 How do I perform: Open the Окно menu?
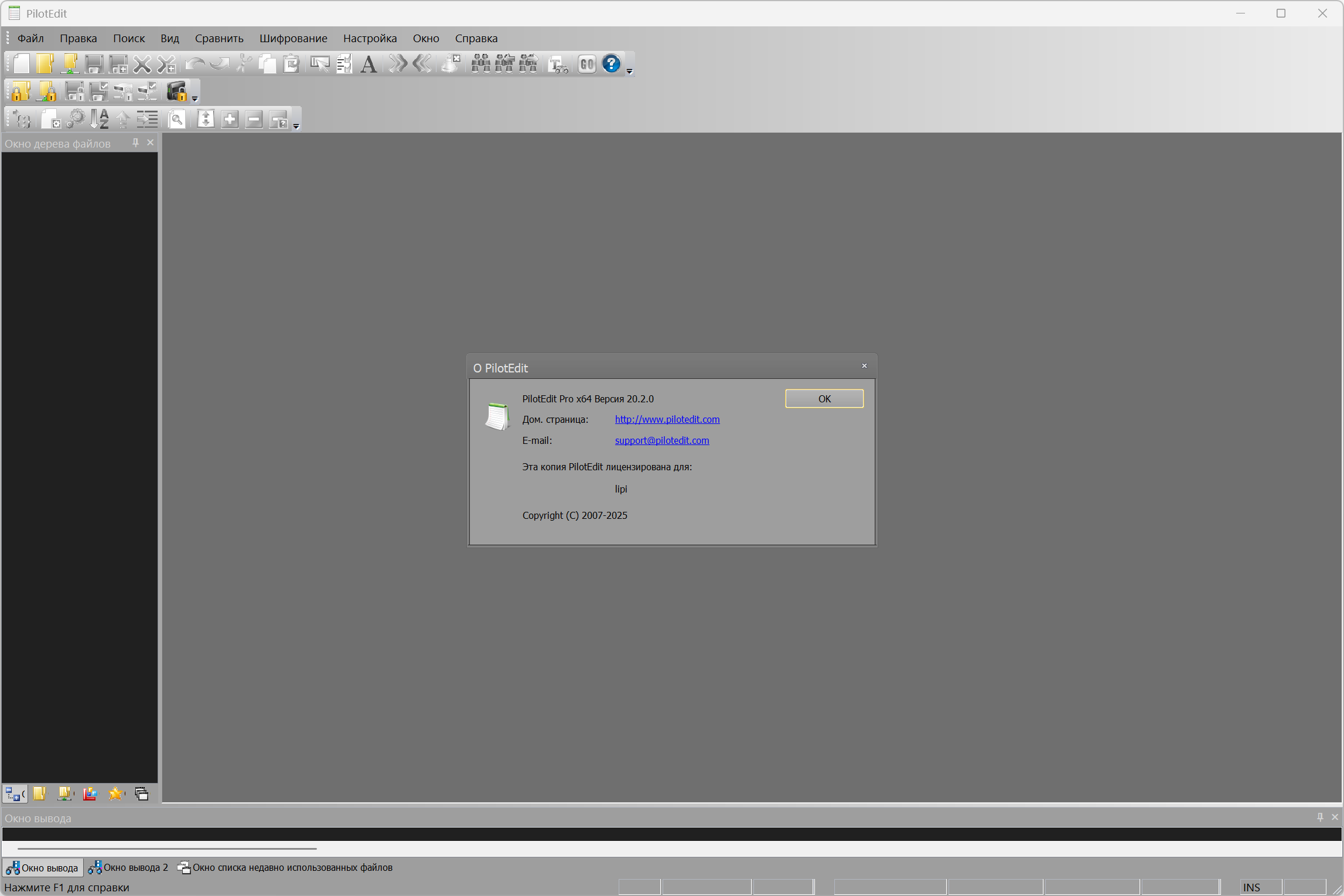pos(426,38)
